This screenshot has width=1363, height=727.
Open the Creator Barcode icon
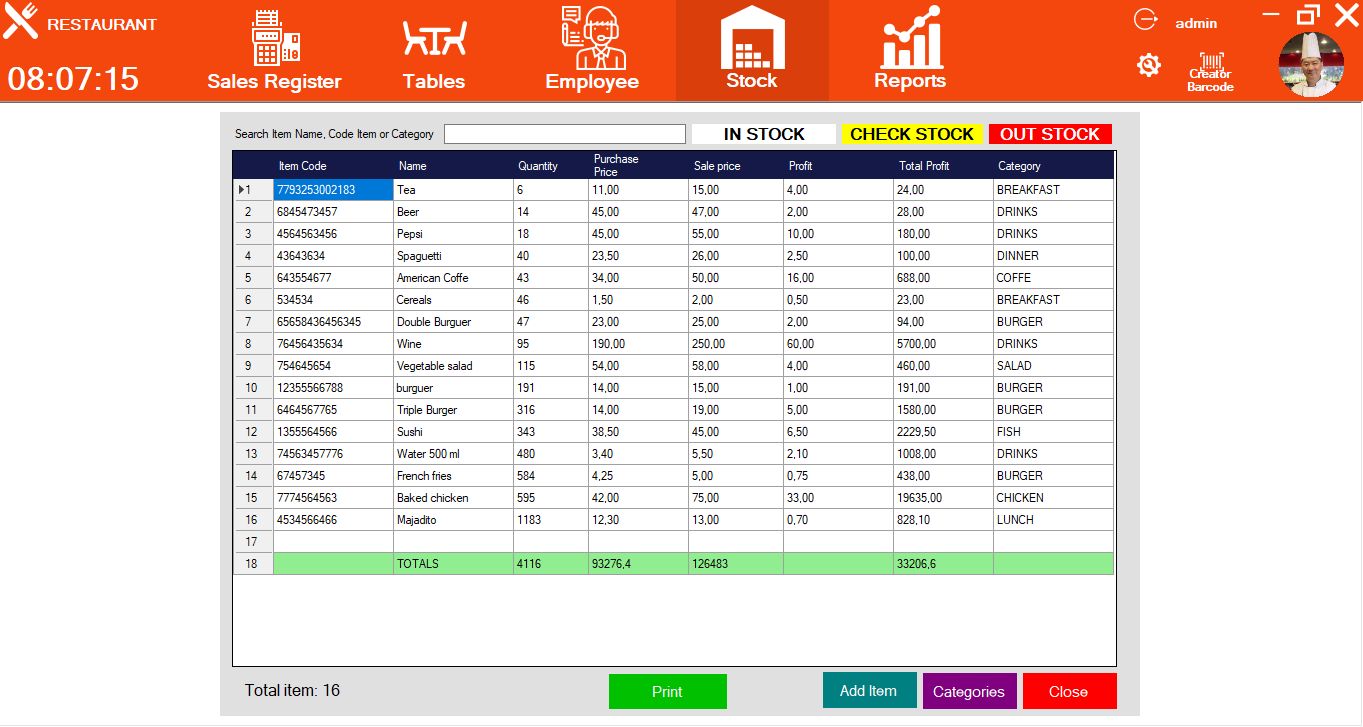pos(1210,72)
